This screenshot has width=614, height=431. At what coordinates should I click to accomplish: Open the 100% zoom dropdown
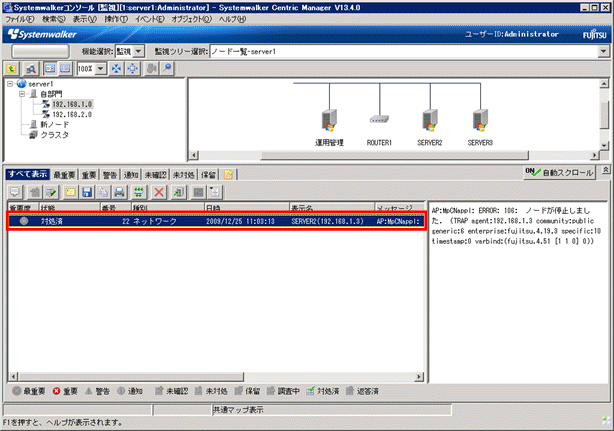[101, 69]
